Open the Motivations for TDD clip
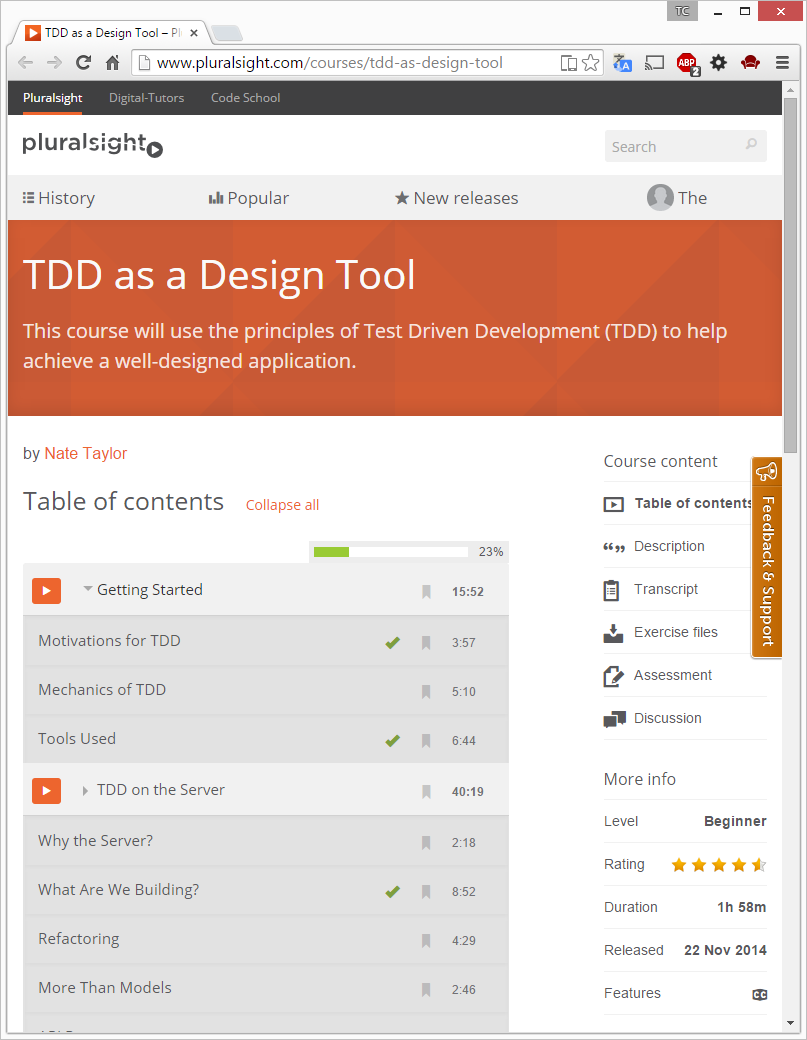 pos(109,641)
